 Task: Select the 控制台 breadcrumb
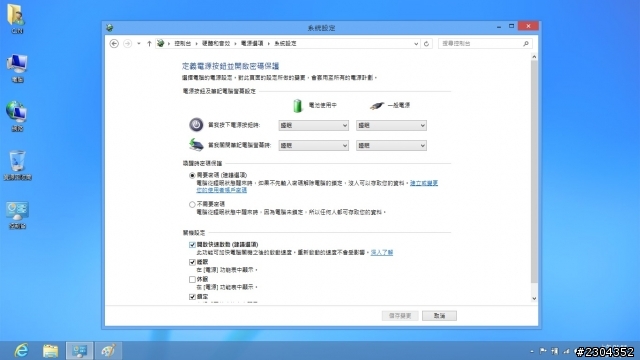[x=182, y=43]
